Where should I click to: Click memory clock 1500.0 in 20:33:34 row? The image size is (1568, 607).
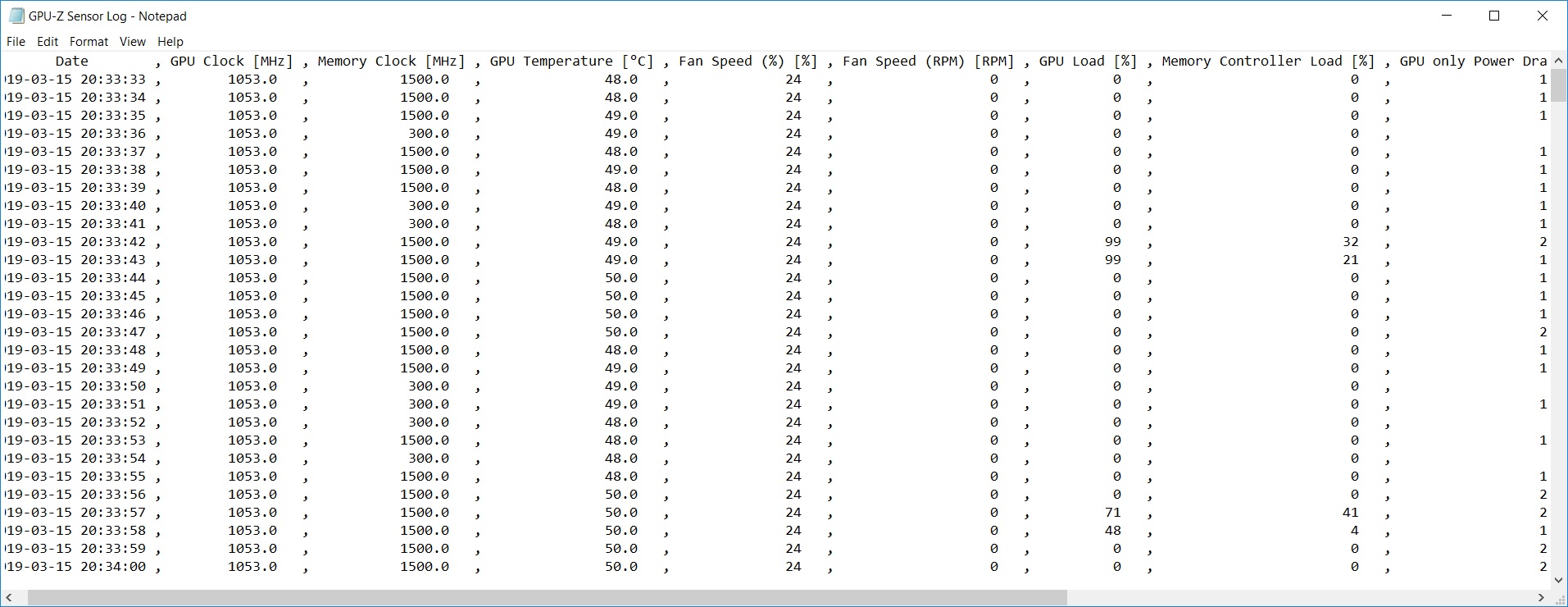coord(425,98)
